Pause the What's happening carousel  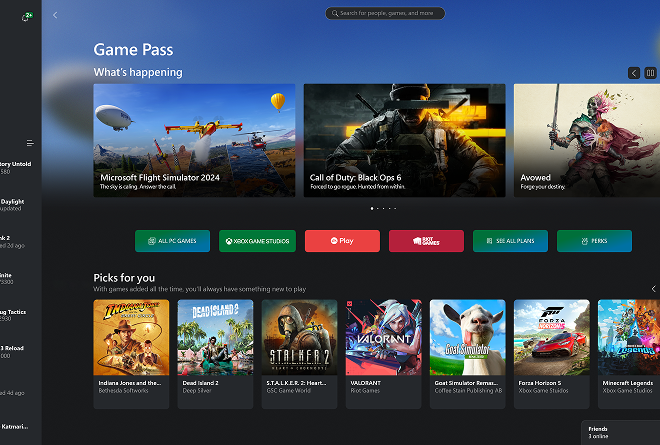point(651,73)
